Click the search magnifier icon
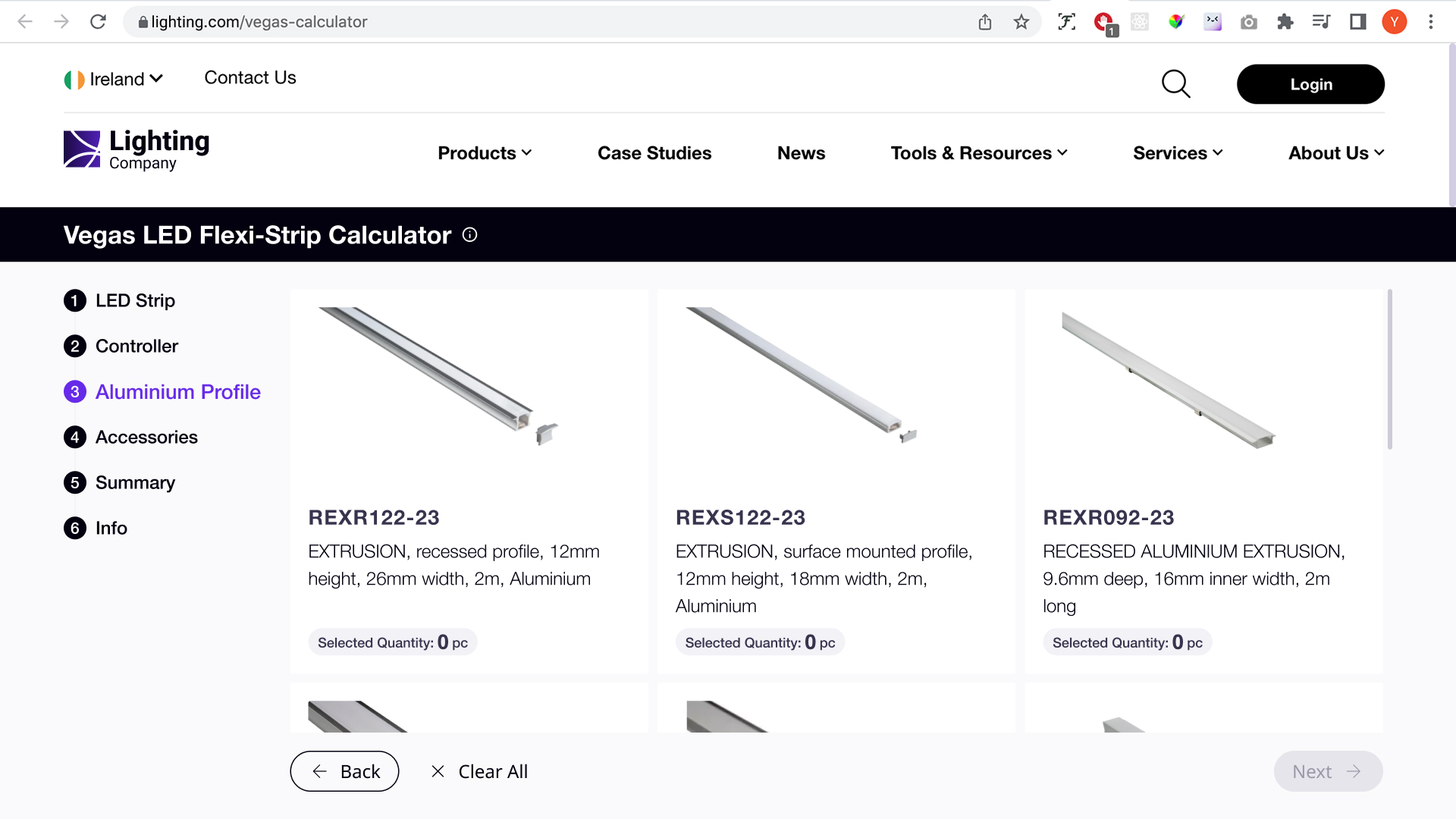This screenshot has width=1456, height=819. [1175, 84]
